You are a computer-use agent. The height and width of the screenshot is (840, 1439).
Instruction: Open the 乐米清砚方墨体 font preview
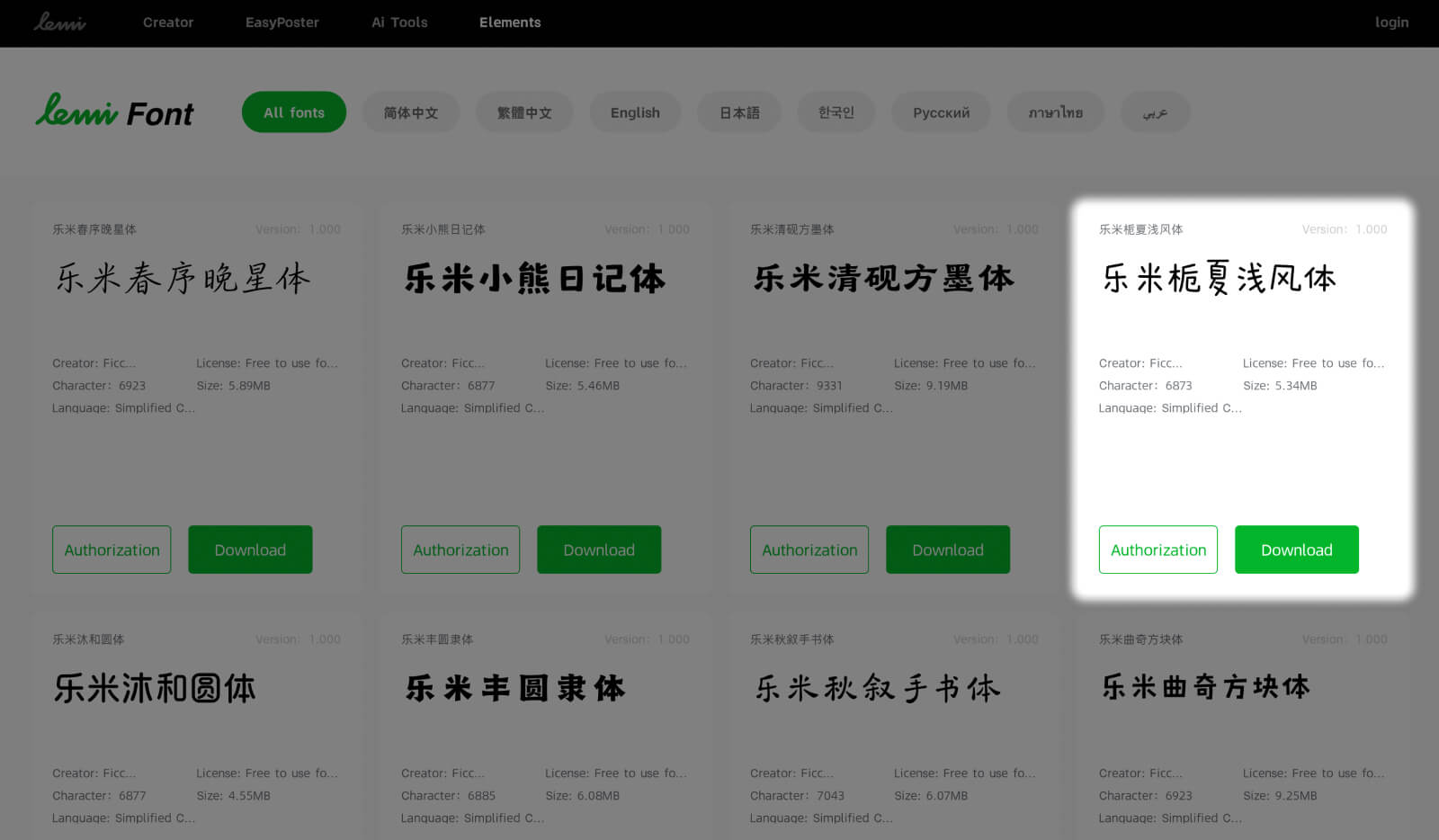(x=884, y=278)
